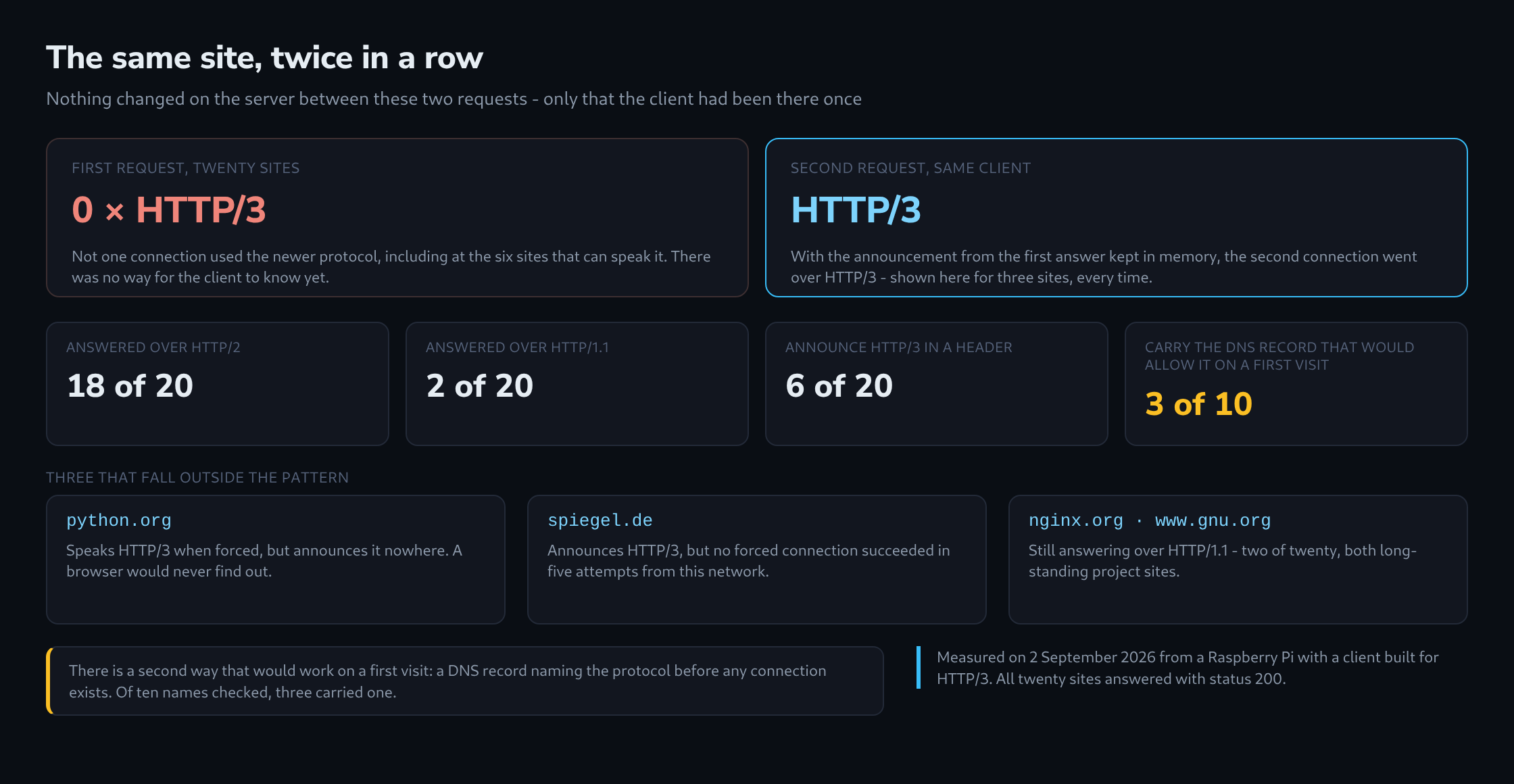Click the 'THREE THAT FALL OUTSIDE THE PATTERN' heading

(197, 478)
